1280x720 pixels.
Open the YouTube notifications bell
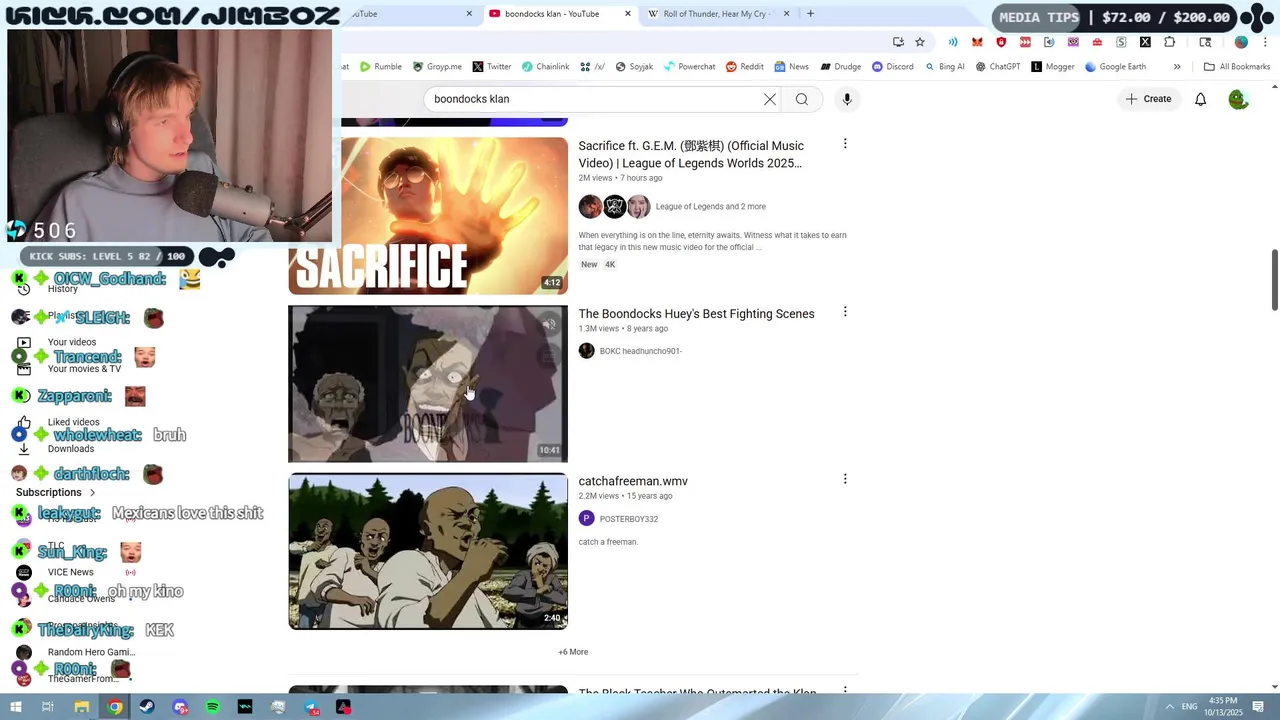[x=1201, y=99]
